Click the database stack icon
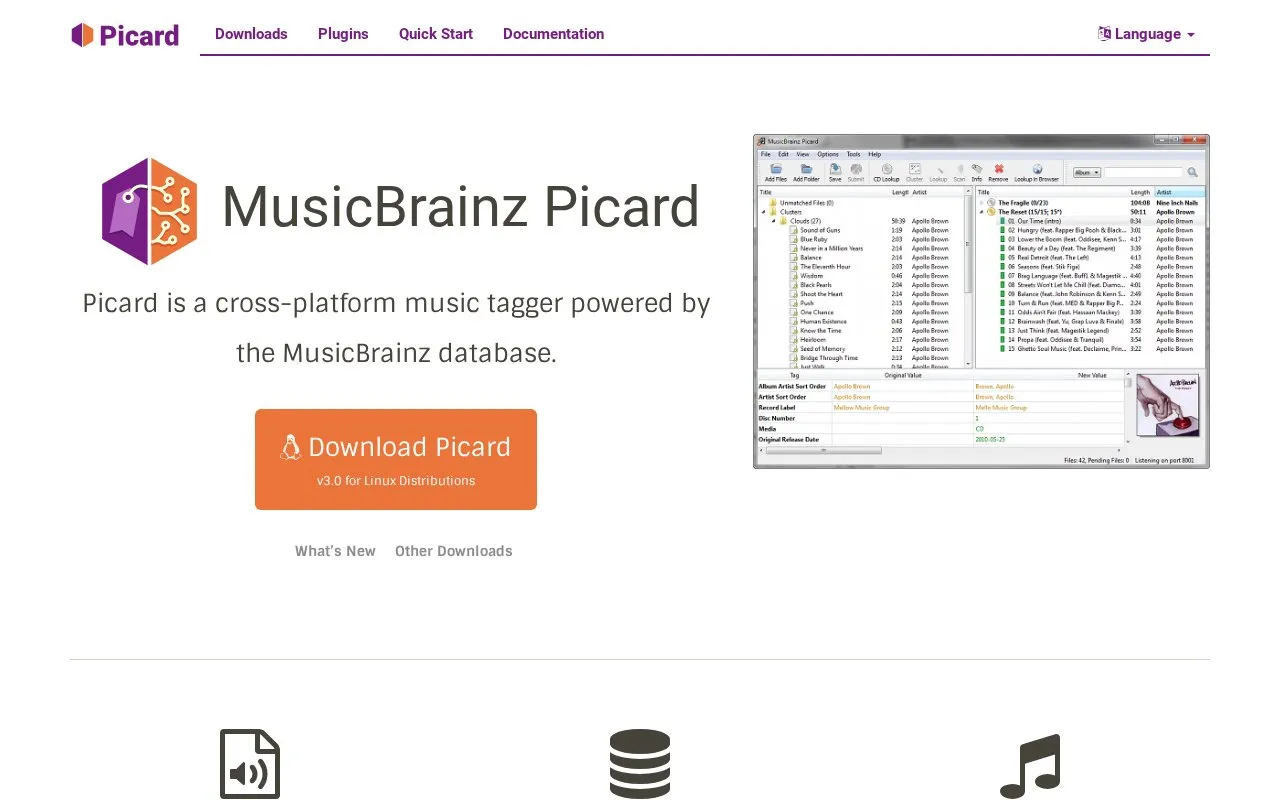 (640, 764)
